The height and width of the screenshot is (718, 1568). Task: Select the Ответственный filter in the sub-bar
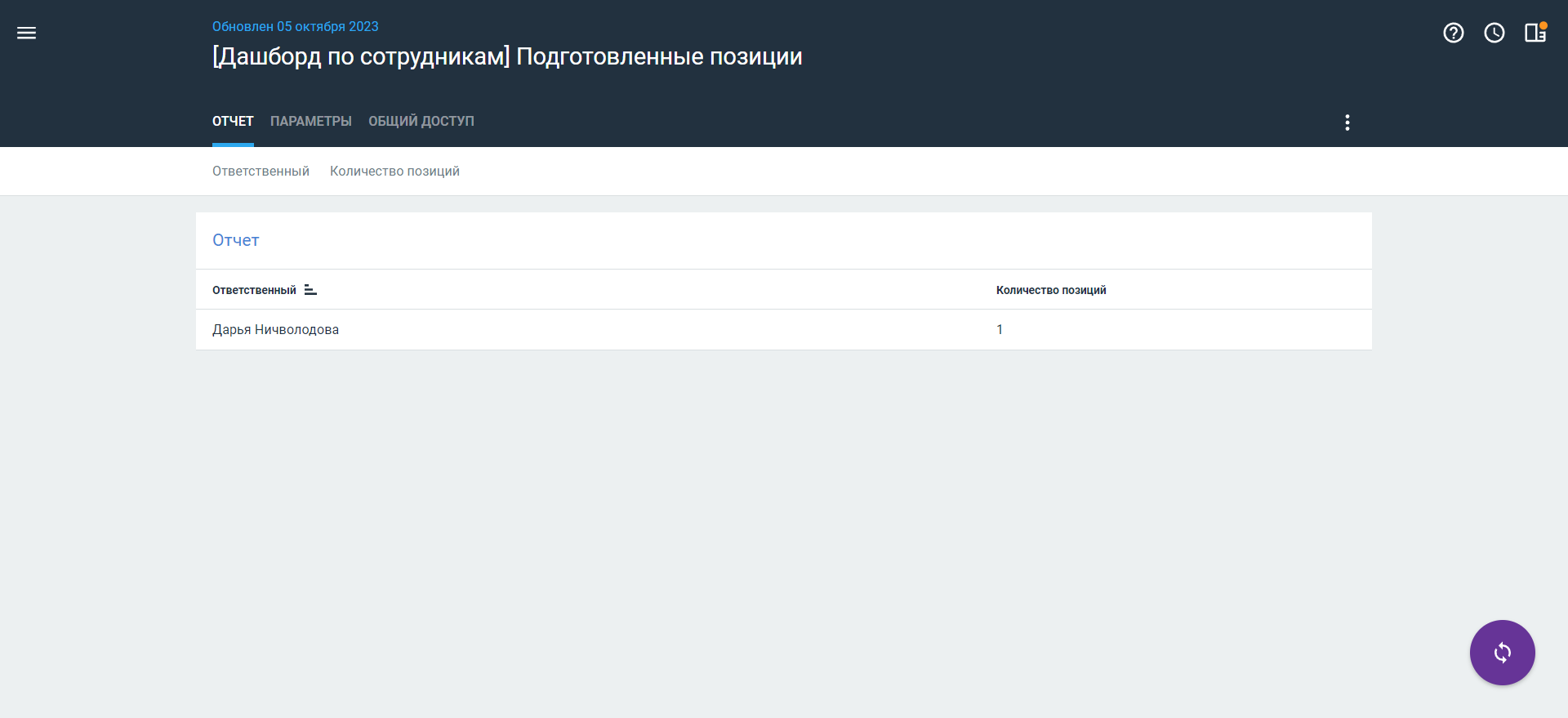[261, 171]
